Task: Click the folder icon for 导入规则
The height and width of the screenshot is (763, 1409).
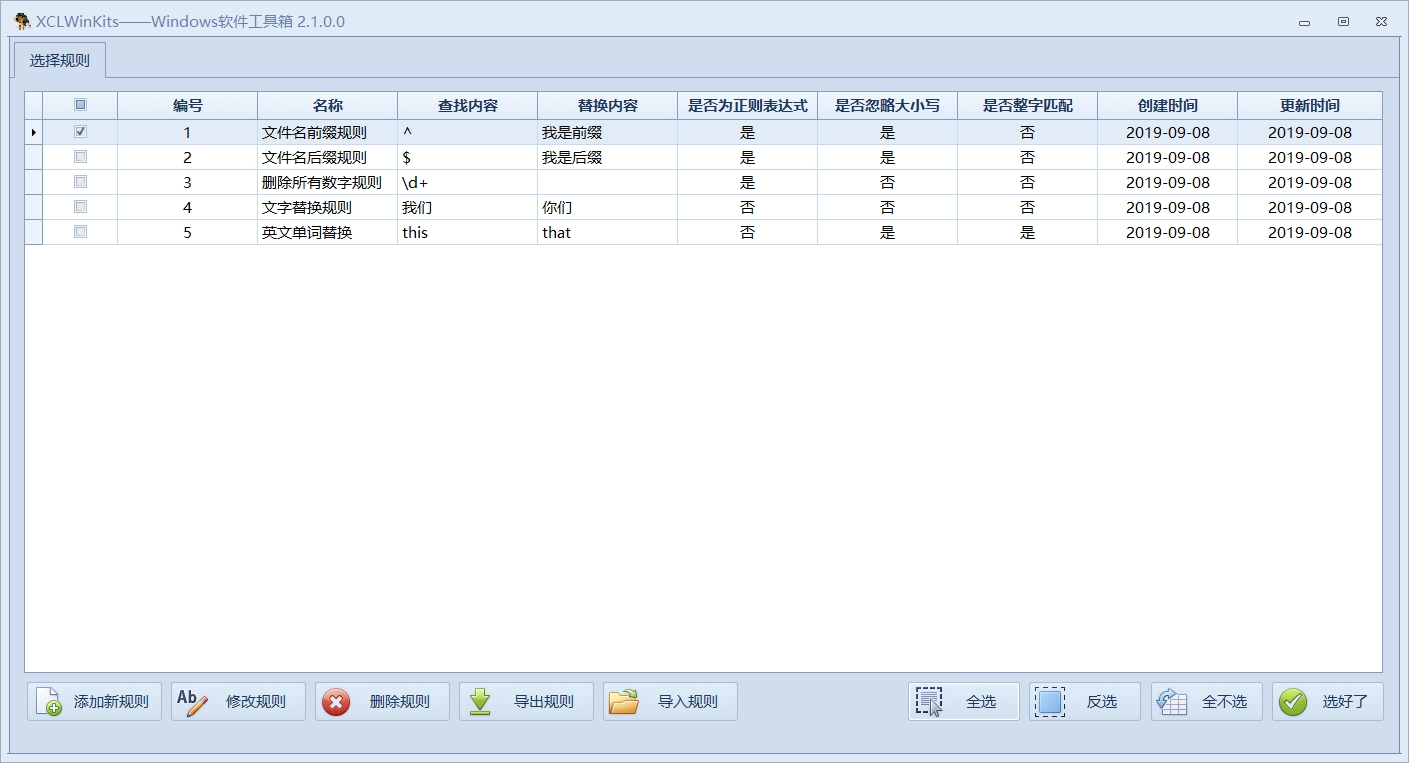Action: click(x=624, y=702)
